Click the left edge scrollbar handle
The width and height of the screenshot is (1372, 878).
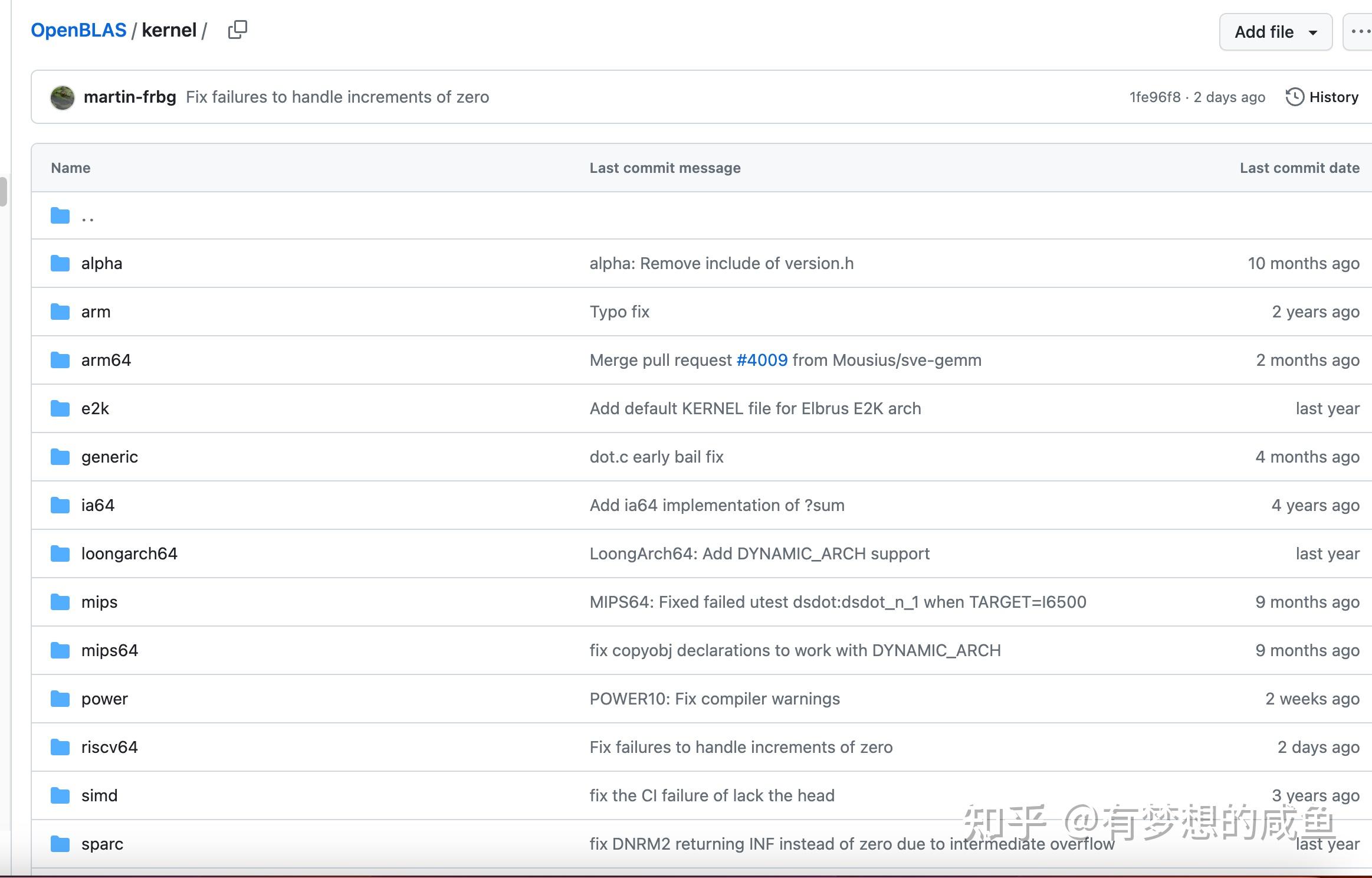(x=4, y=192)
